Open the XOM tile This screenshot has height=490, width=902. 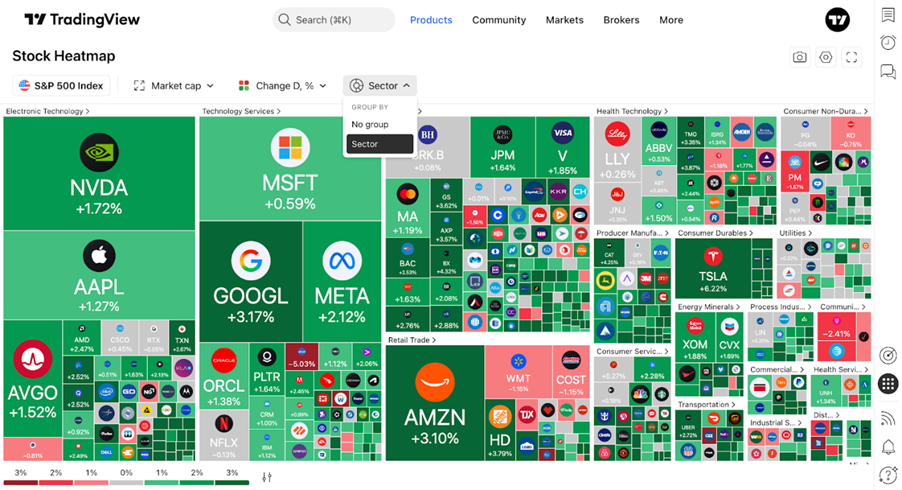pyautogui.click(x=694, y=338)
